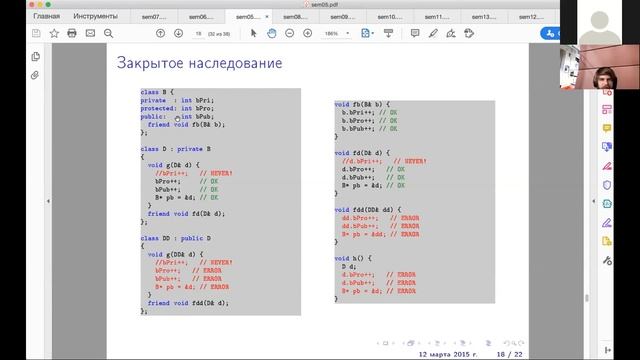Screen dimensions: 640x360
Task: Open the find text magnifier icon
Action: click(108, 33)
